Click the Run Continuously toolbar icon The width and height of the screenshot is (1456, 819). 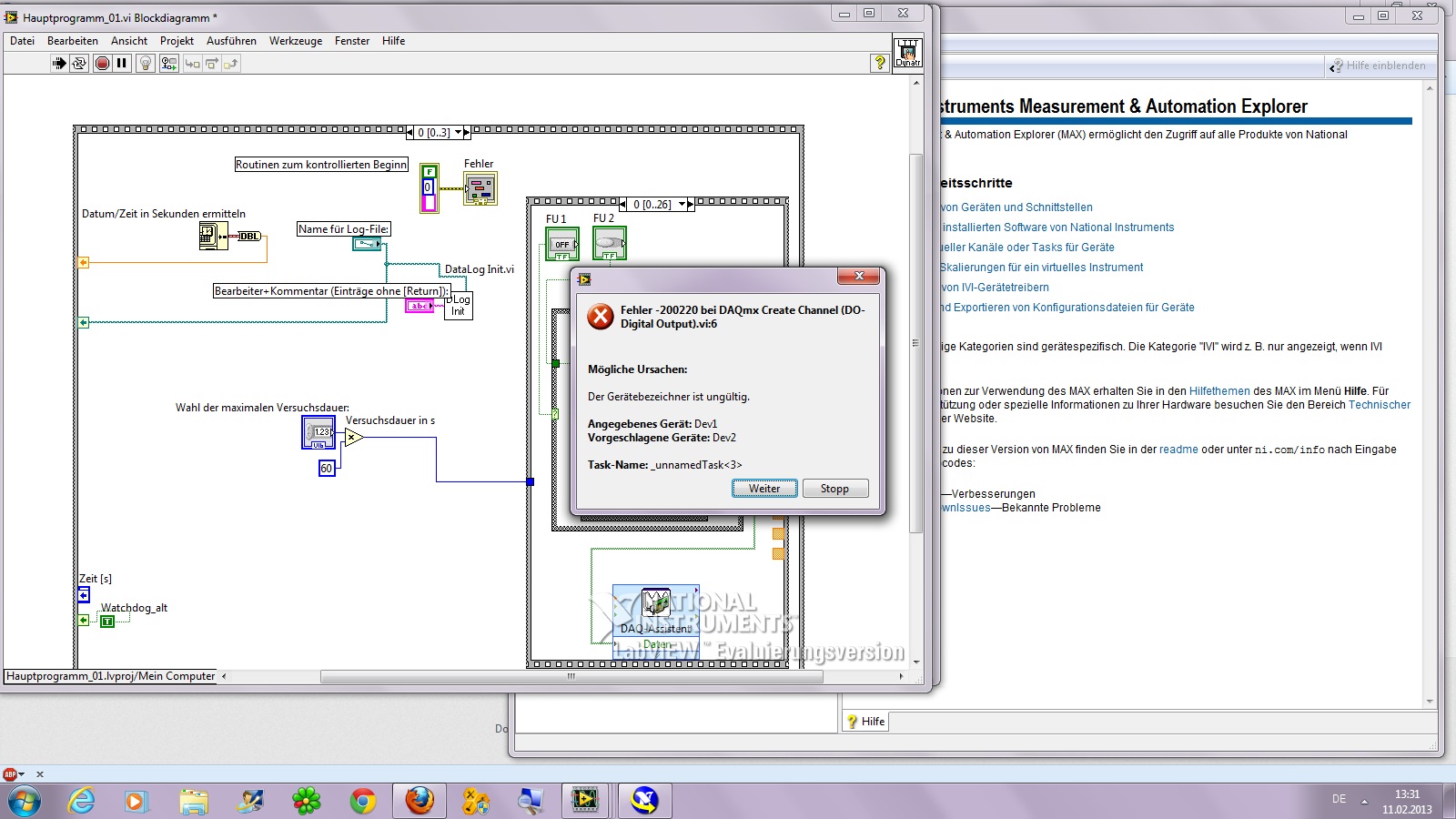coord(79,63)
